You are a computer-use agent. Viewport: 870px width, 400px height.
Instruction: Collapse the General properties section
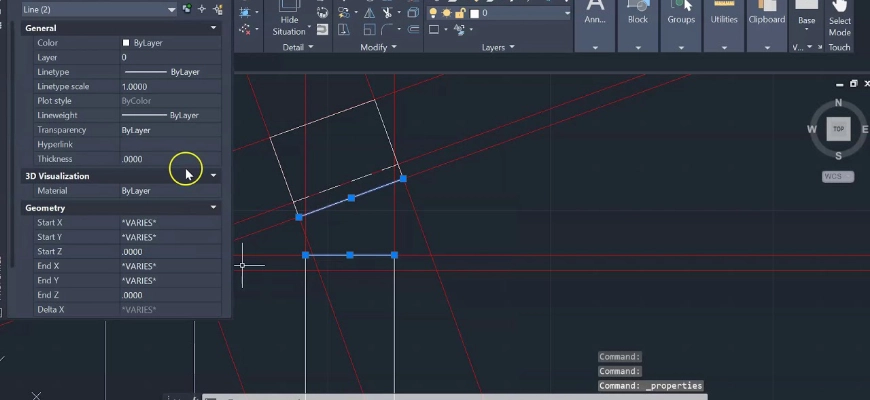[x=213, y=28]
